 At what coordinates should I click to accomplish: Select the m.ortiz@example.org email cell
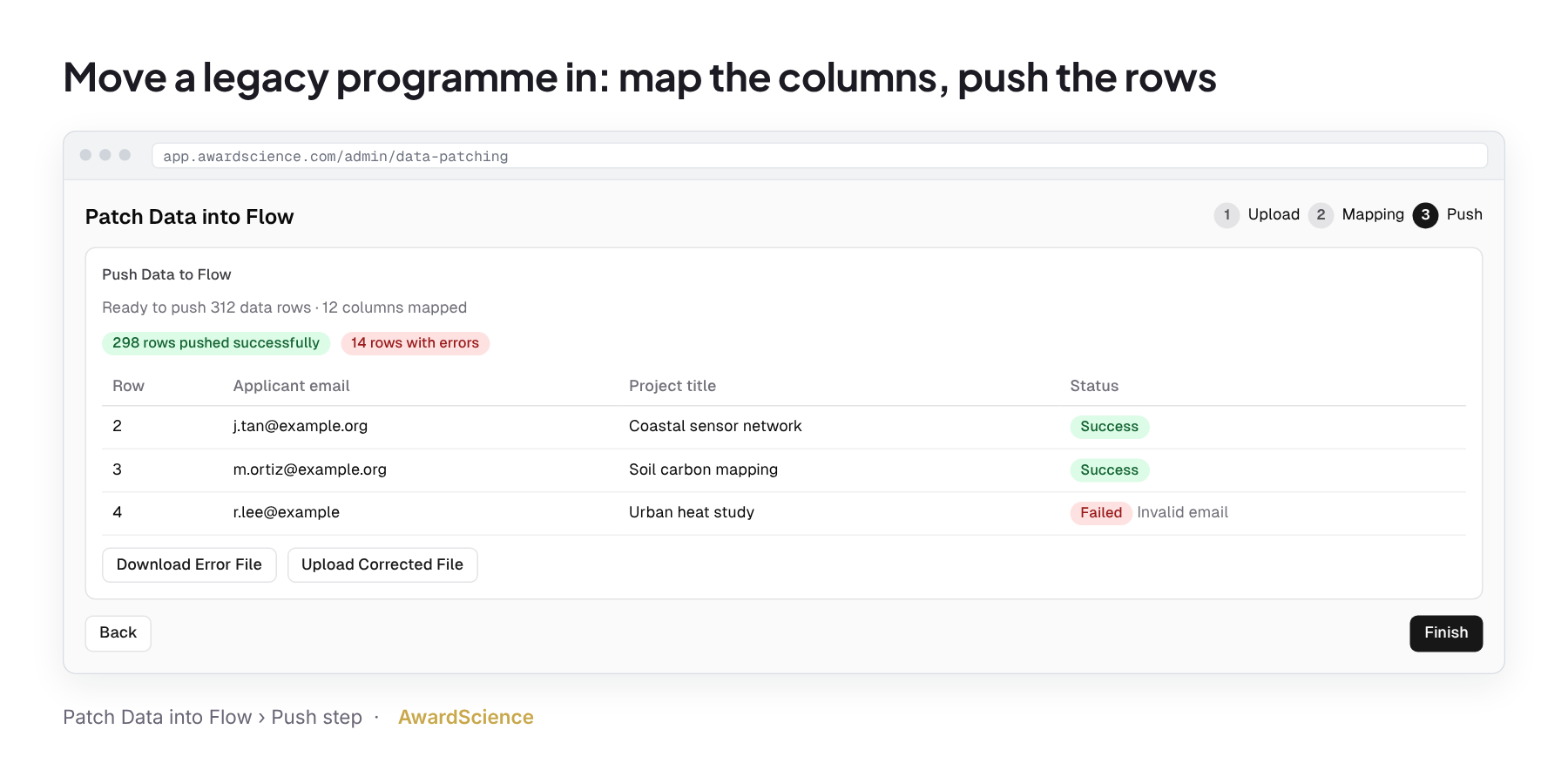(310, 469)
